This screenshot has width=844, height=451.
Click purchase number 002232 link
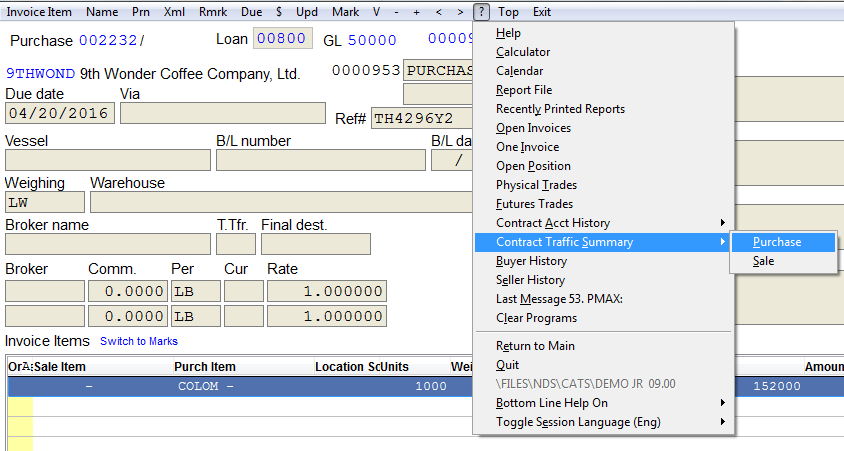108,40
